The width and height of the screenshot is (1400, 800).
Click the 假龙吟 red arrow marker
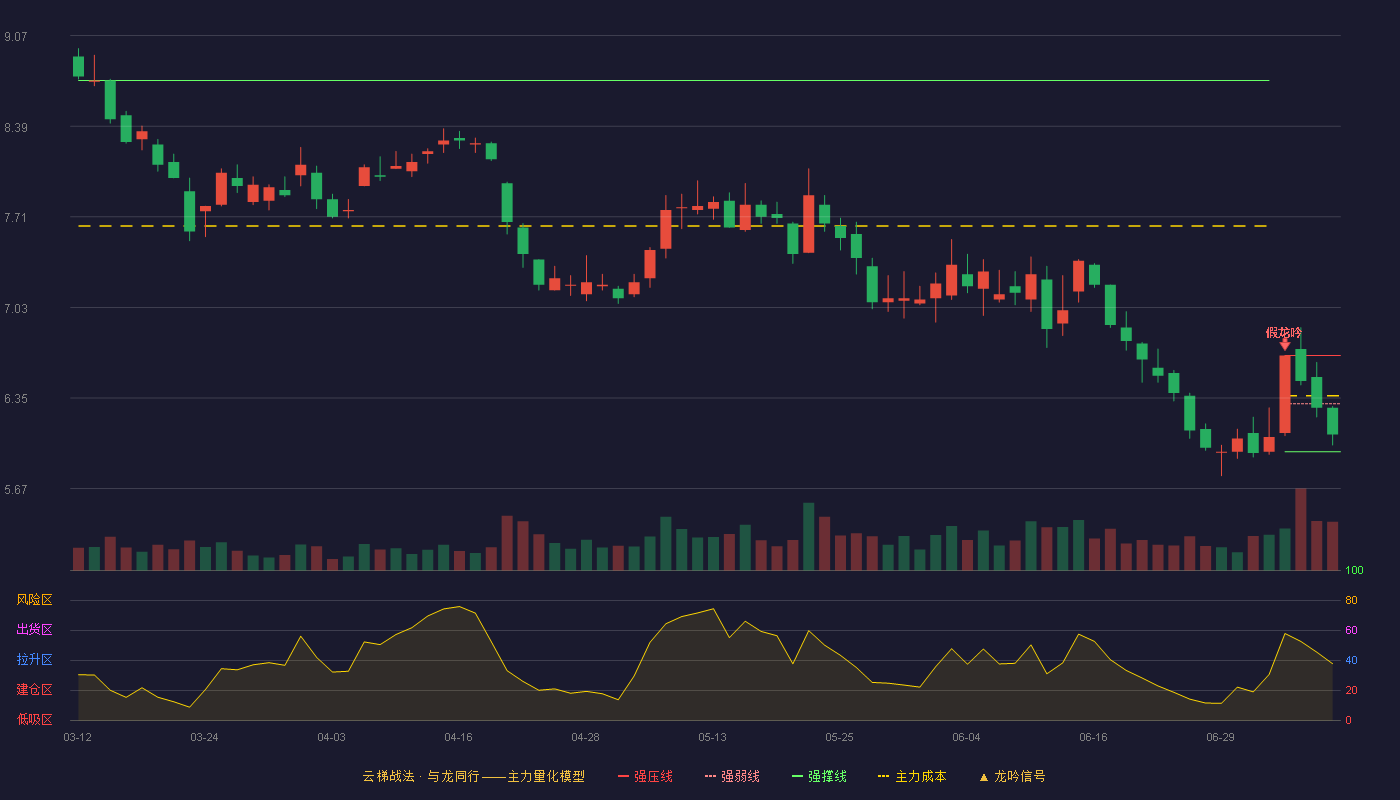1285,344
